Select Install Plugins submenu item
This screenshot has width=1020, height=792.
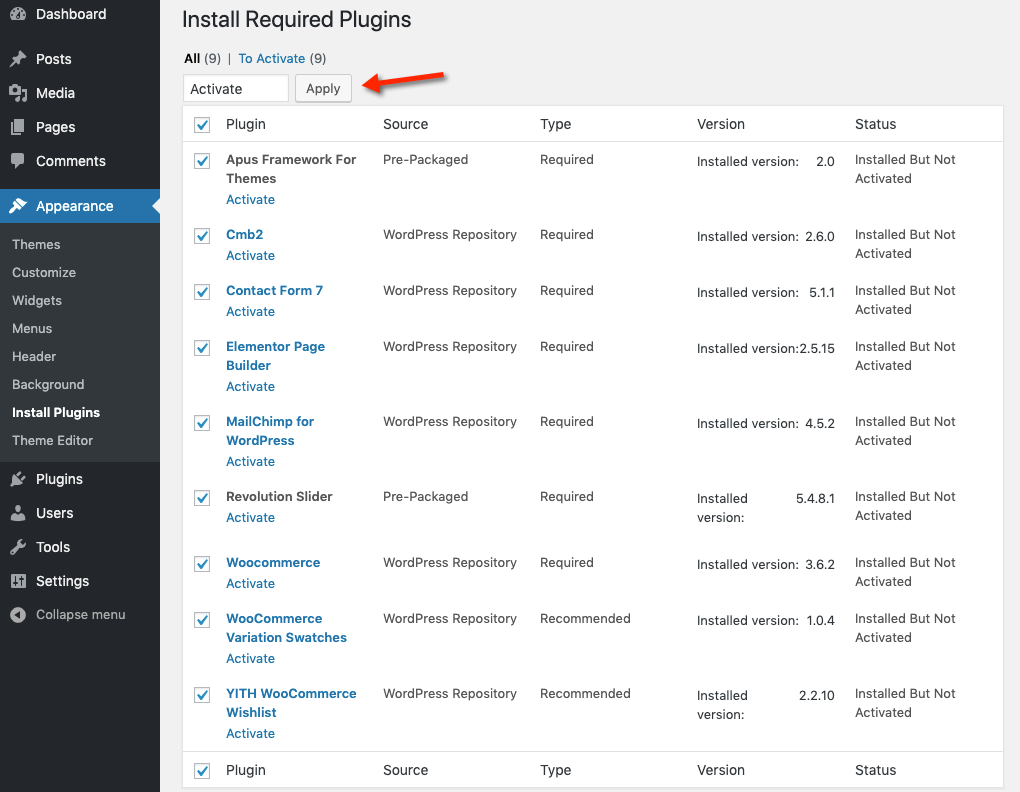(56, 412)
